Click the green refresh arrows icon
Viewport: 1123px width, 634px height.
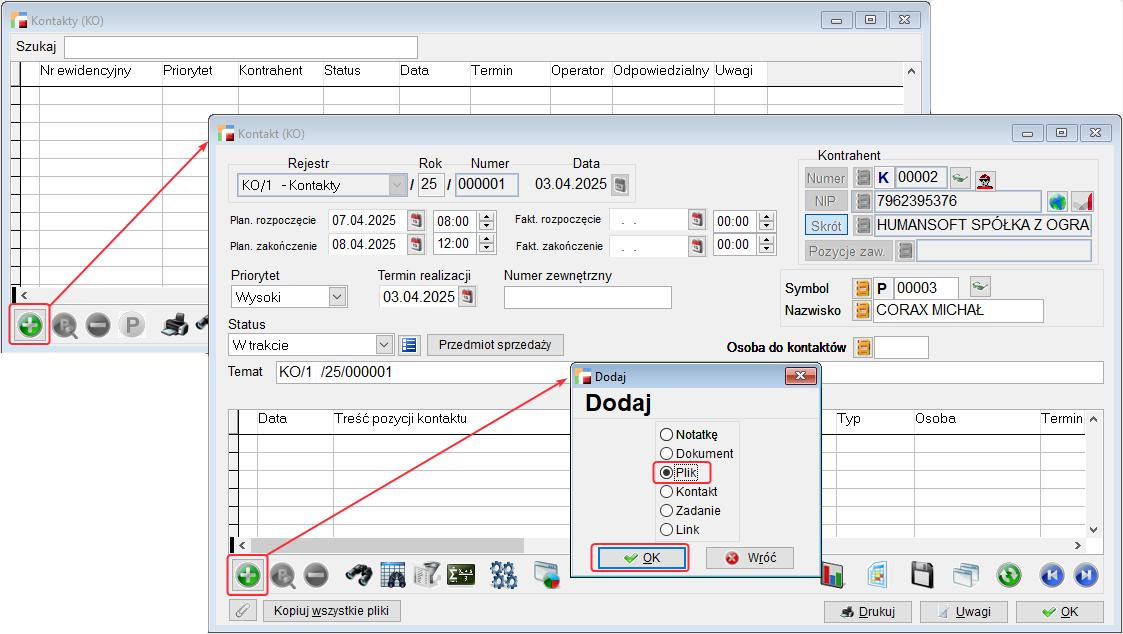click(x=1009, y=575)
